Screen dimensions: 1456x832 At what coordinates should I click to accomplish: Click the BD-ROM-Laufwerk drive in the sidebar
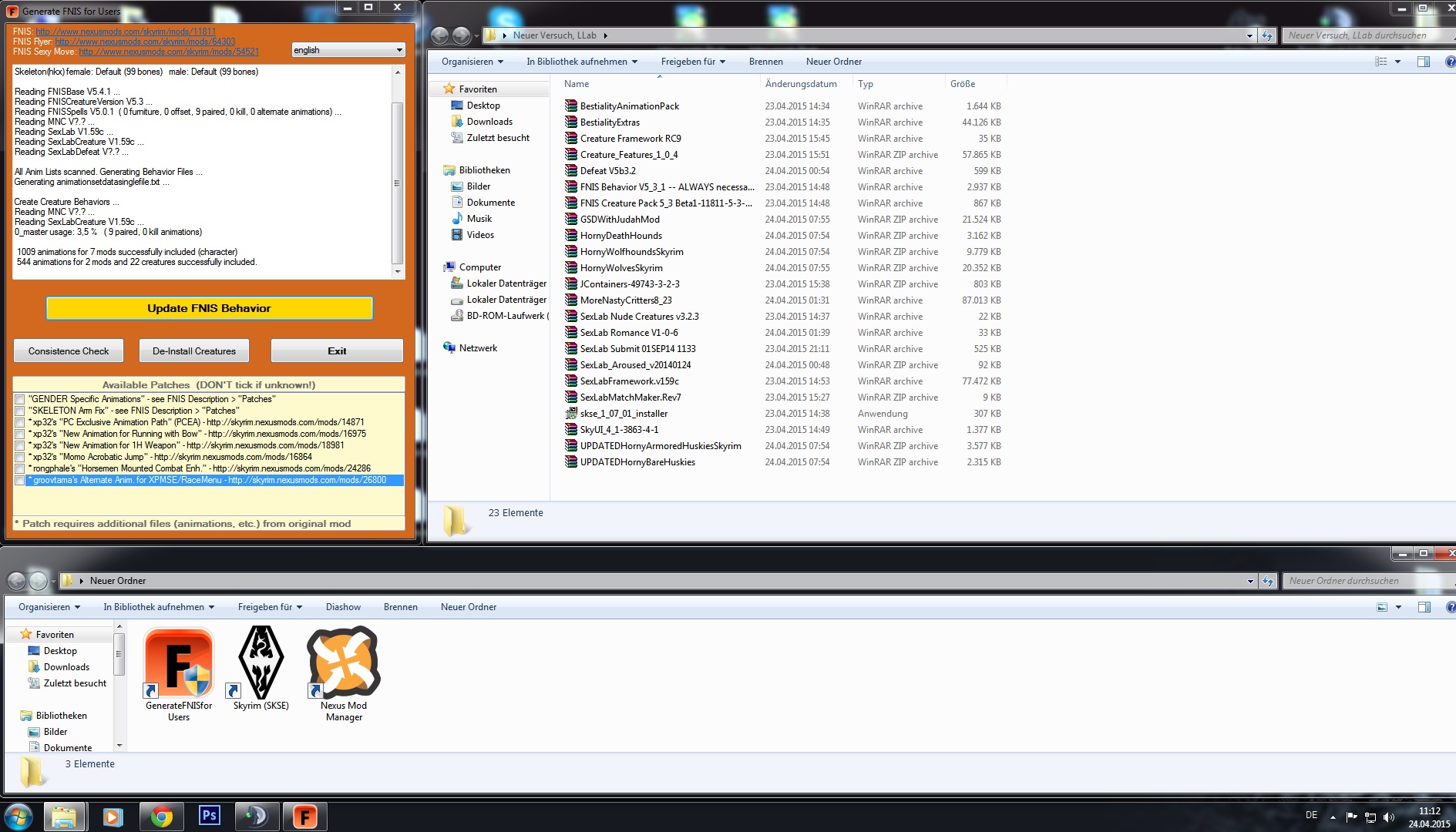(500, 316)
